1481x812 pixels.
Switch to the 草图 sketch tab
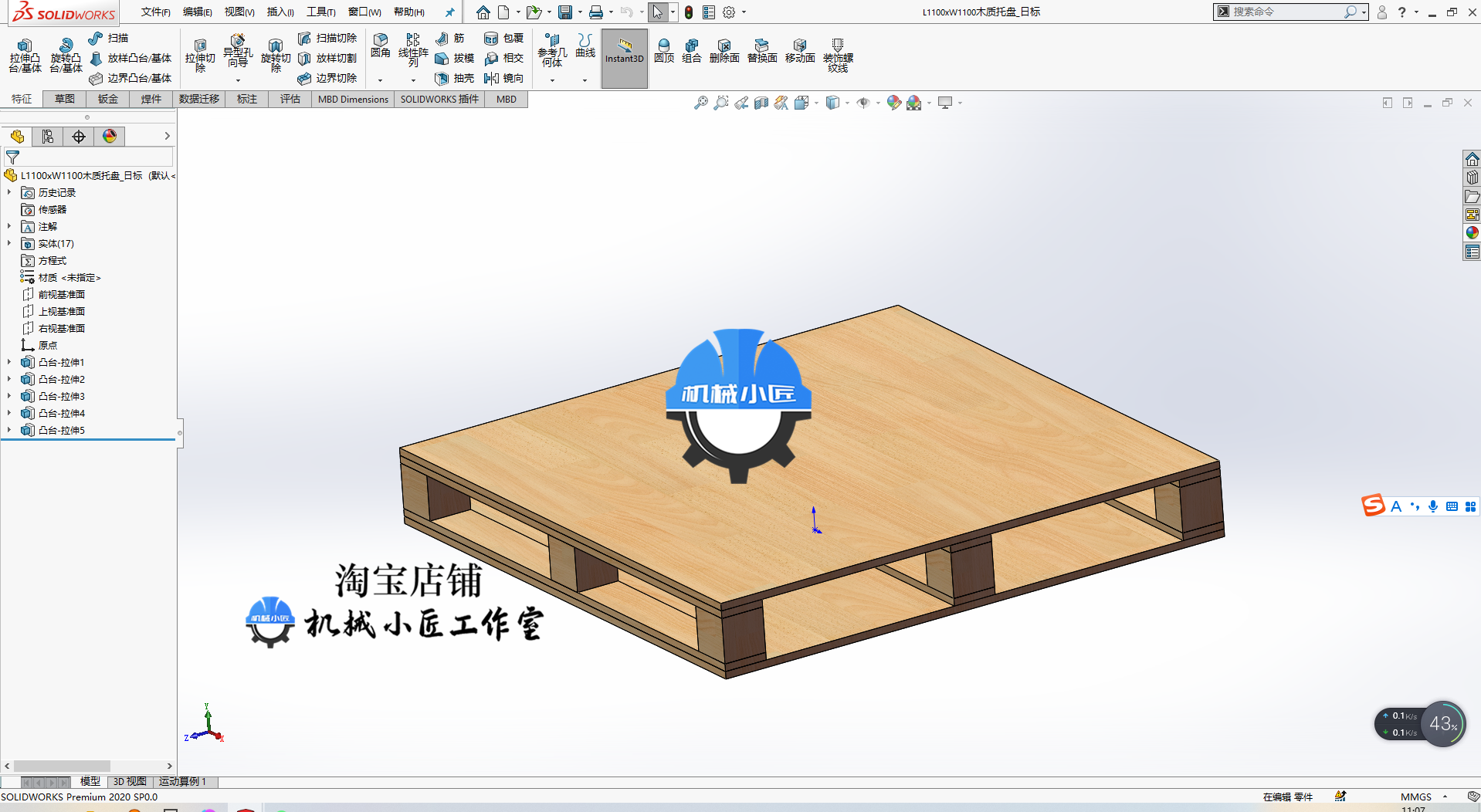click(x=65, y=100)
